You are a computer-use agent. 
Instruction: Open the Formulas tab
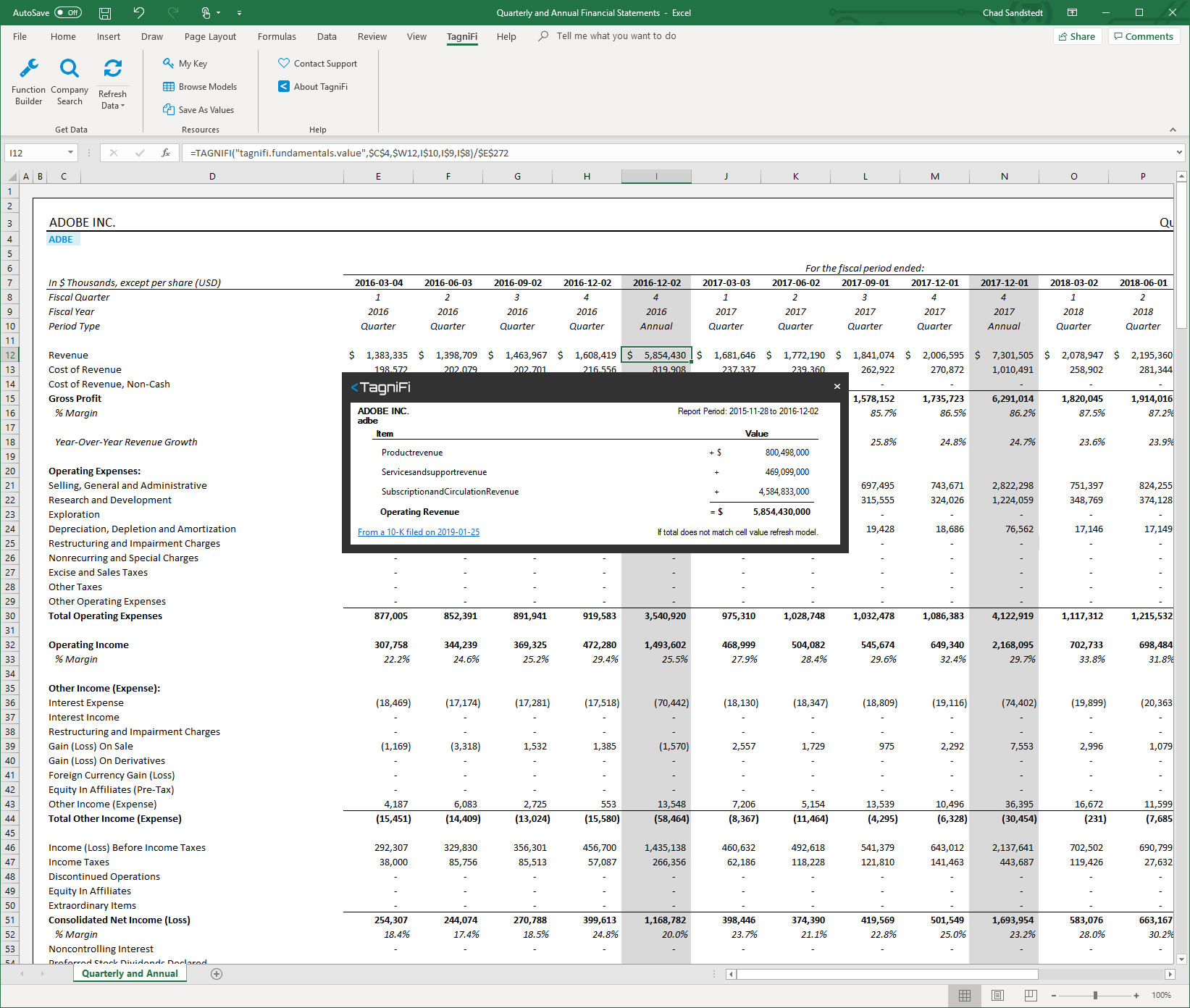[x=277, y=37]
